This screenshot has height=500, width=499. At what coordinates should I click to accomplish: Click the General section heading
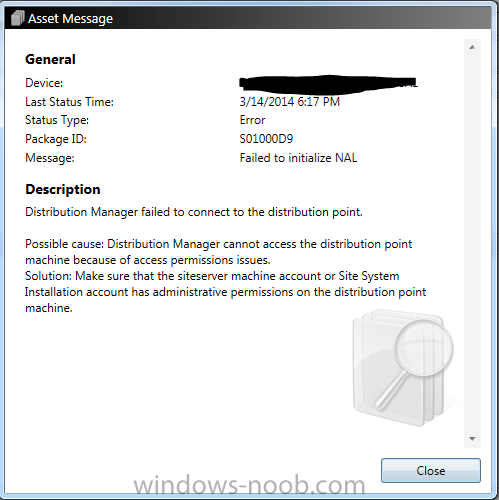click(50, 59)
